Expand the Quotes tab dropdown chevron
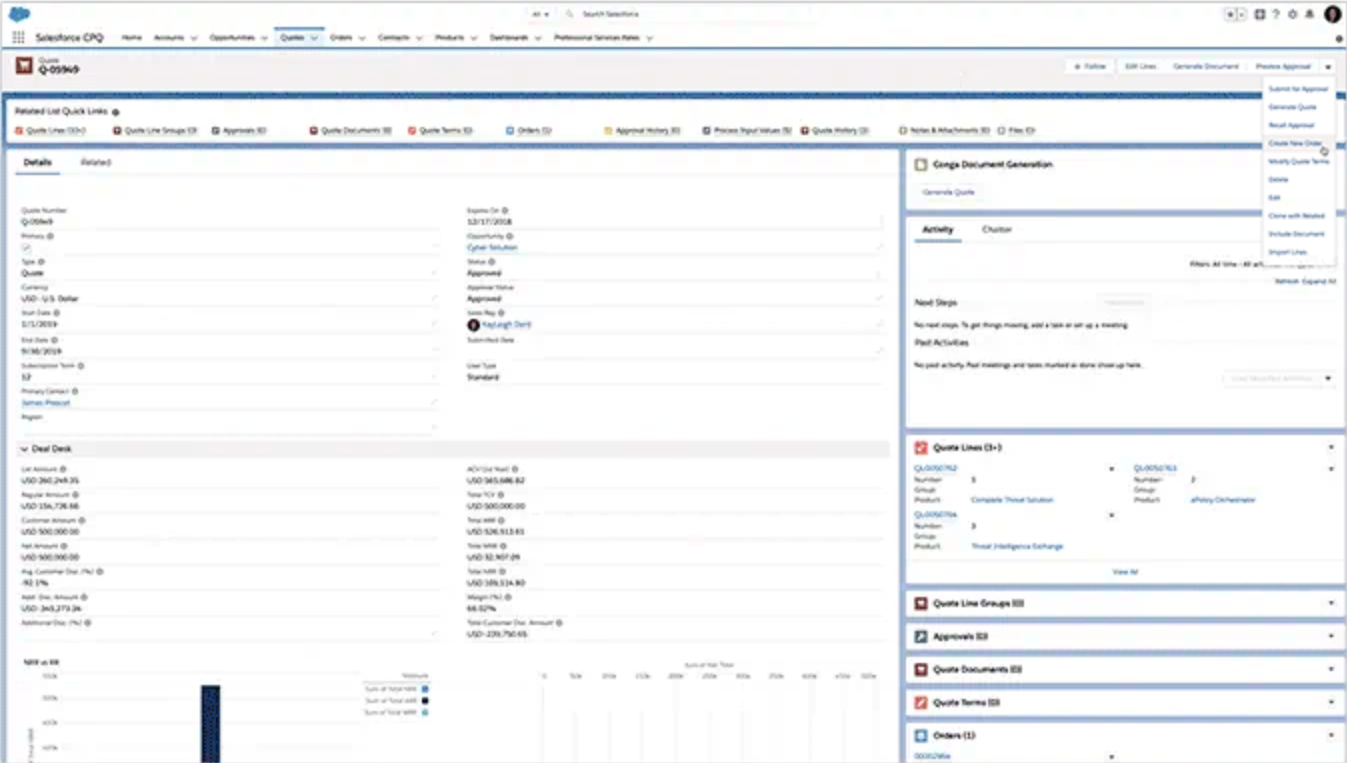1347x763 pixels. click(x=314, y=38)
